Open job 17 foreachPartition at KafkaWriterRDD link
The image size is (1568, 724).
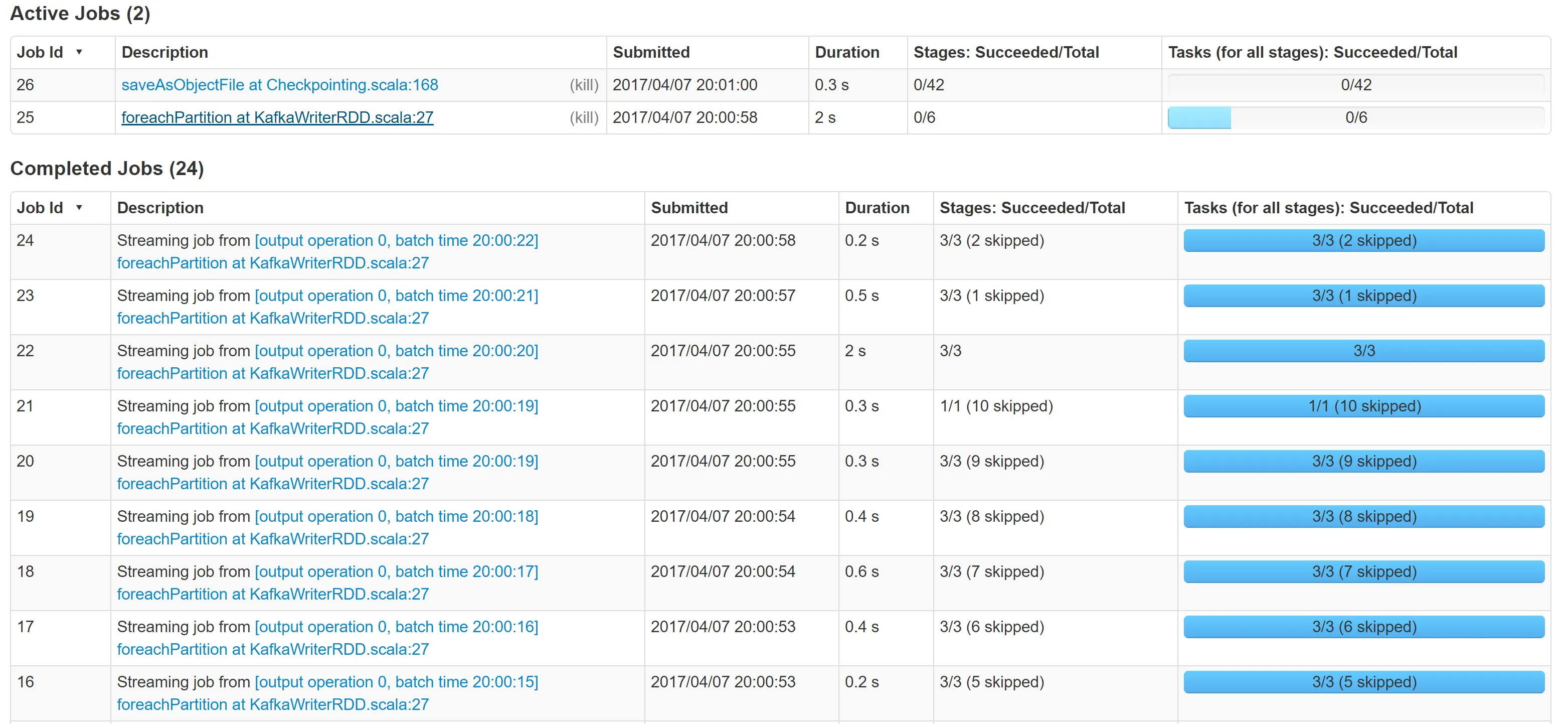(273, 649)
